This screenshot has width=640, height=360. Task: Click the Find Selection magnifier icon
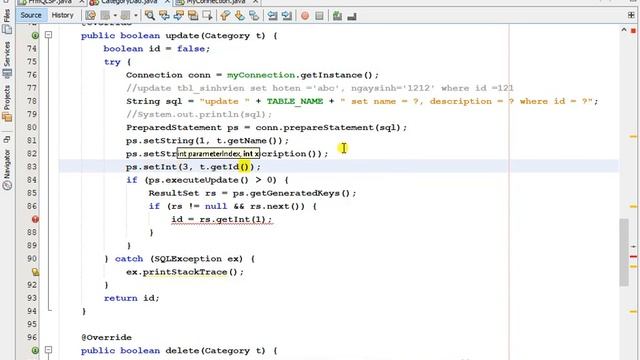[x=150, y=16]
